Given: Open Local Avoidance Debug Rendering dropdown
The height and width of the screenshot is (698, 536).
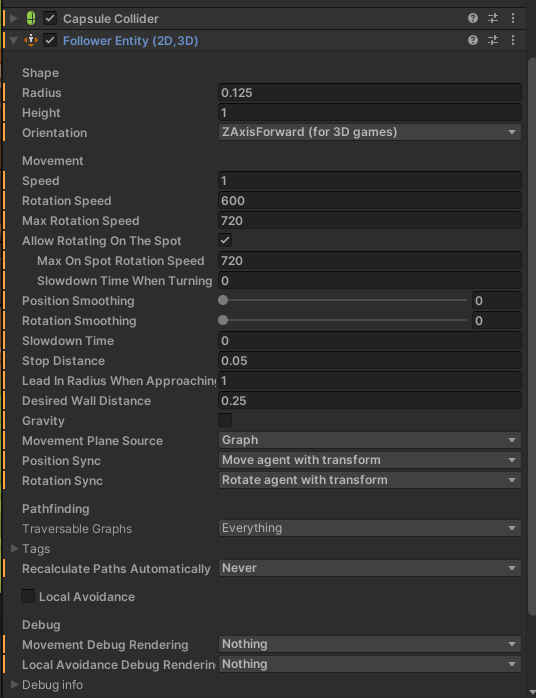Looking at the screenshot, I should (x=370, y=664).
